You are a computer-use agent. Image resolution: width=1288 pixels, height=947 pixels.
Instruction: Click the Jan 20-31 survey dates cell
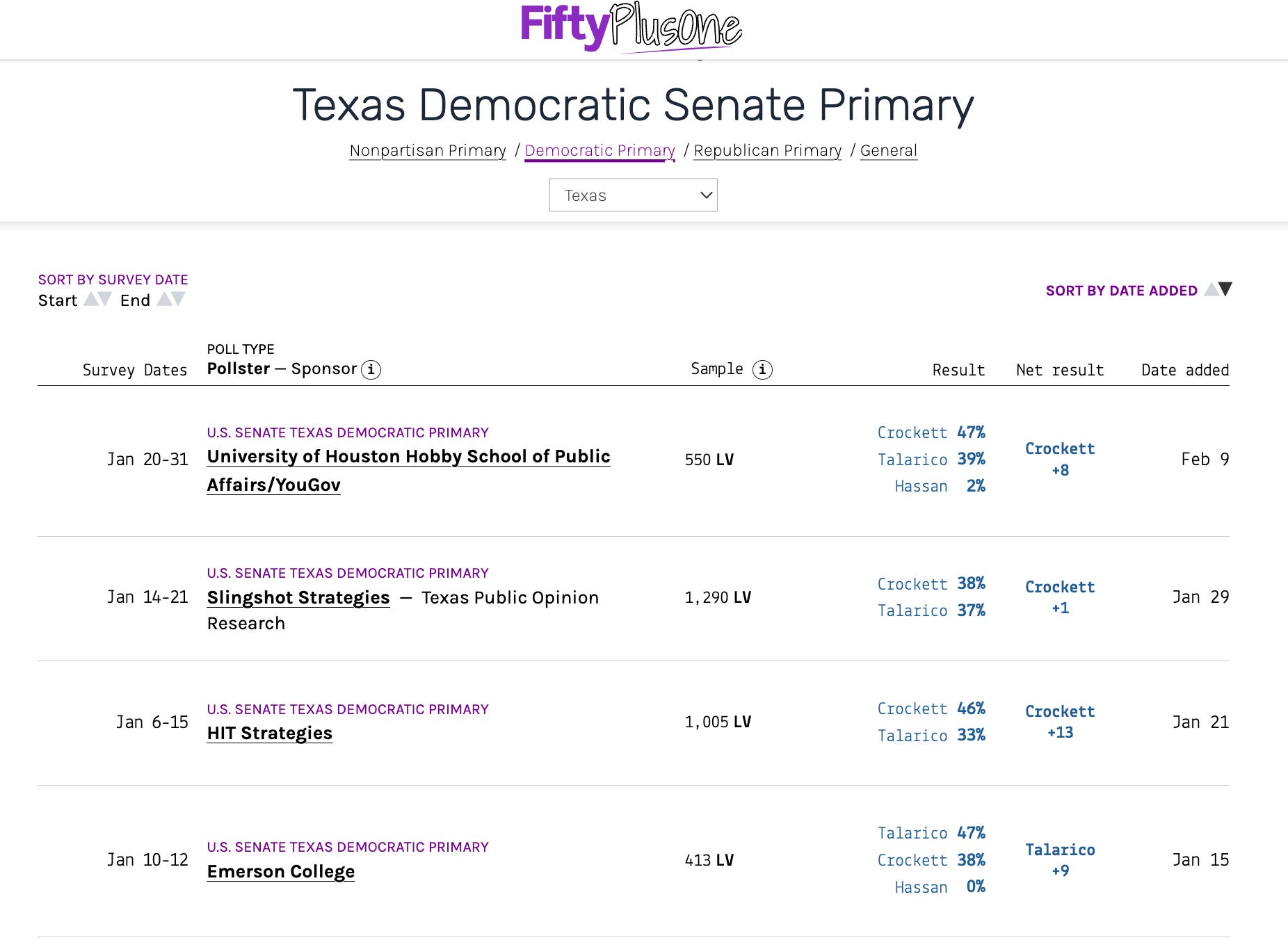tap(147, 460)
